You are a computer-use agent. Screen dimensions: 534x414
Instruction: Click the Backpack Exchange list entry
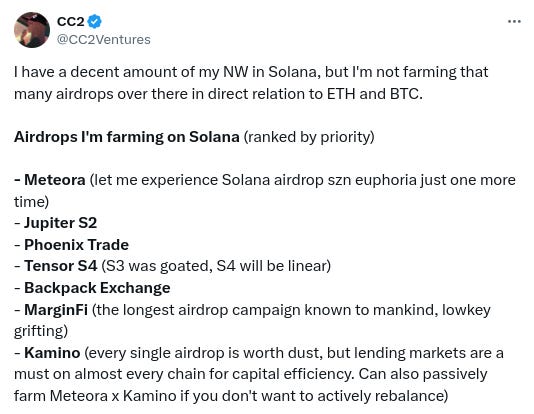(97, 288)
